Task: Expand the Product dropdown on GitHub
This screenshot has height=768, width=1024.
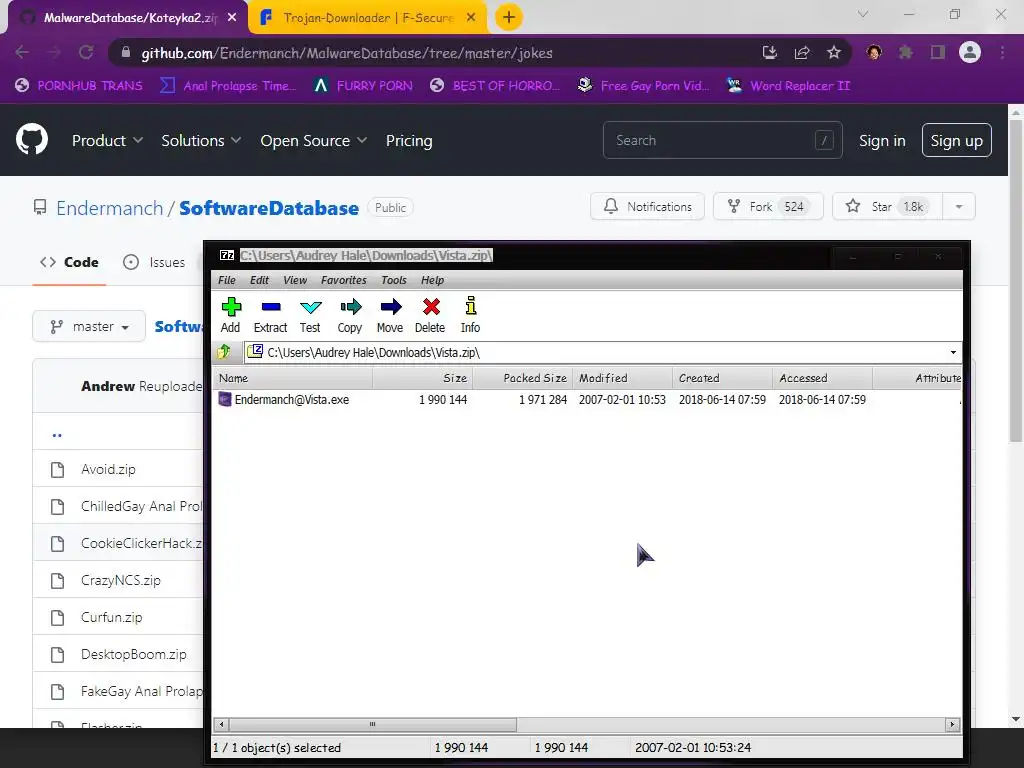Action: pyautogui.click(x=107, y=140)
